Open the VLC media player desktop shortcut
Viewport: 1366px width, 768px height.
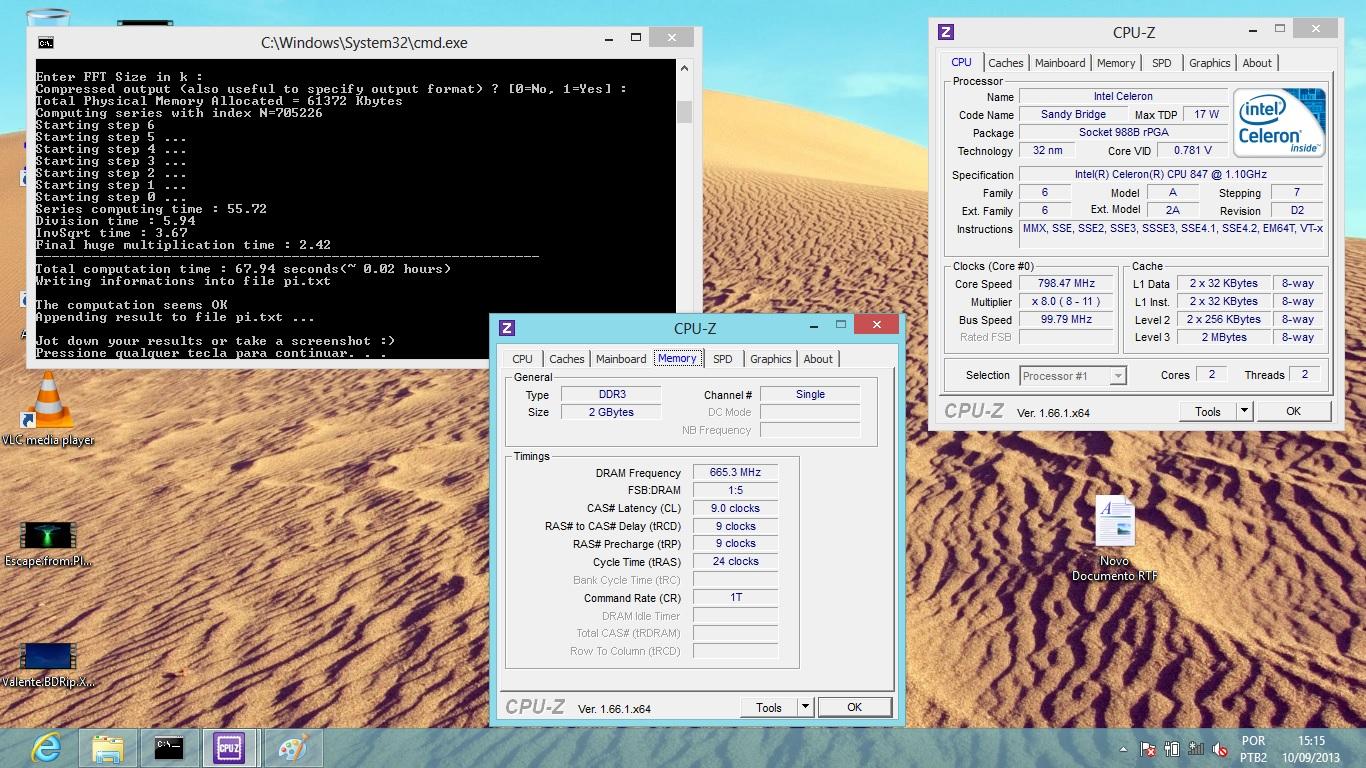tap(47, 410)
